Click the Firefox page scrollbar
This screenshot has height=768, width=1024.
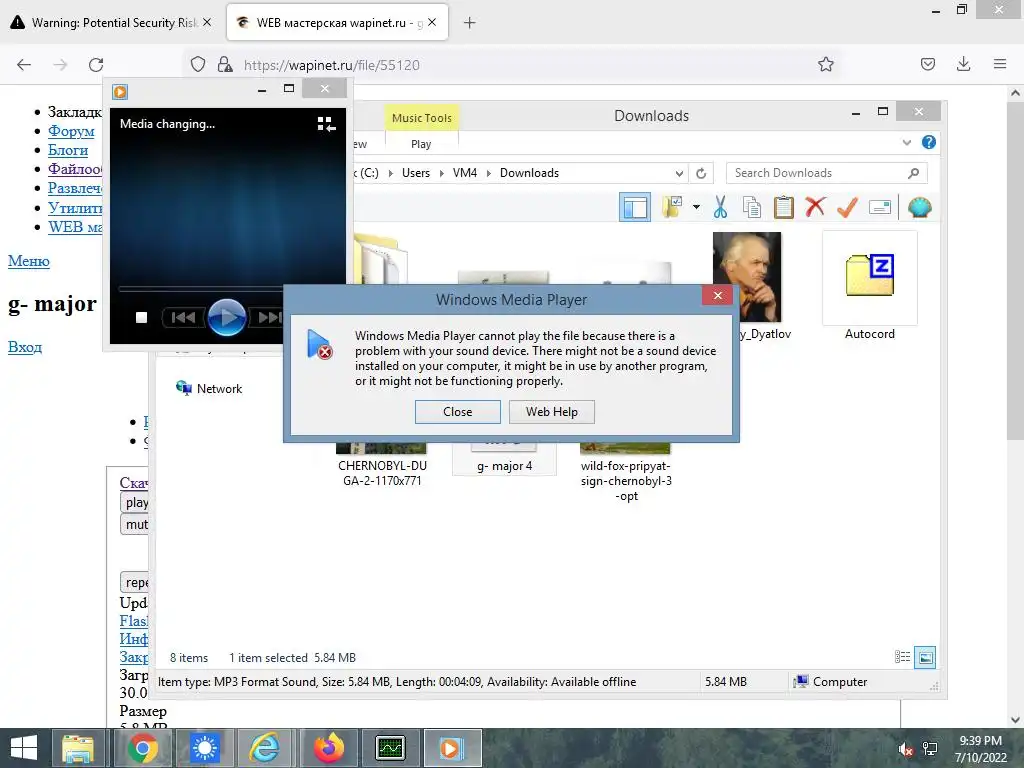point(1015,268)
